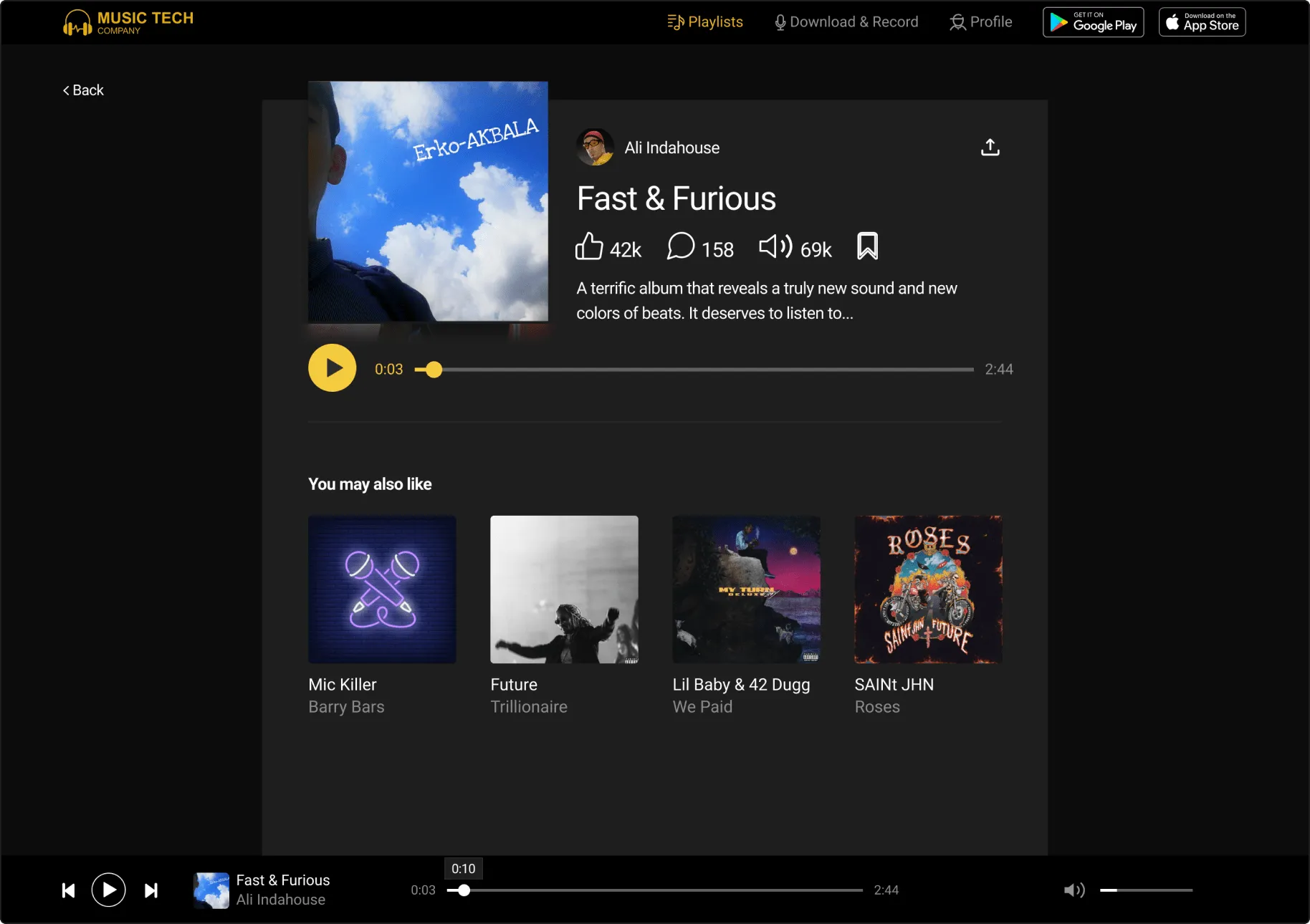The image size is (1310, 924).
Task: Click the You may also like heading
Action: (370, 484)
